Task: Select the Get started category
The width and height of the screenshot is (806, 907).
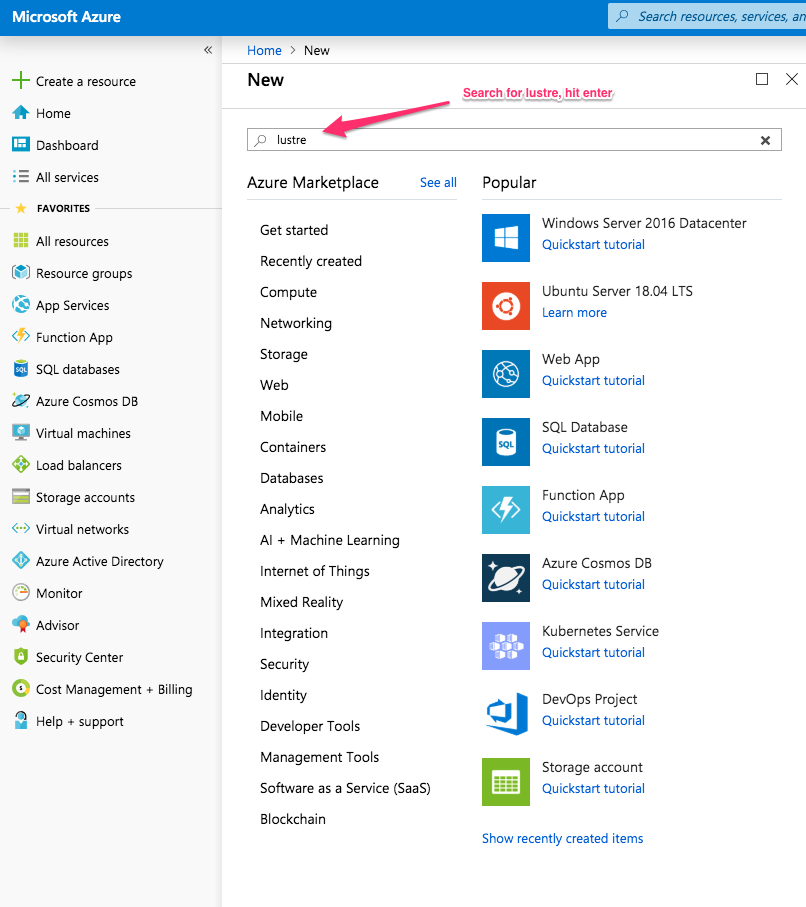Action: point(294,230)
